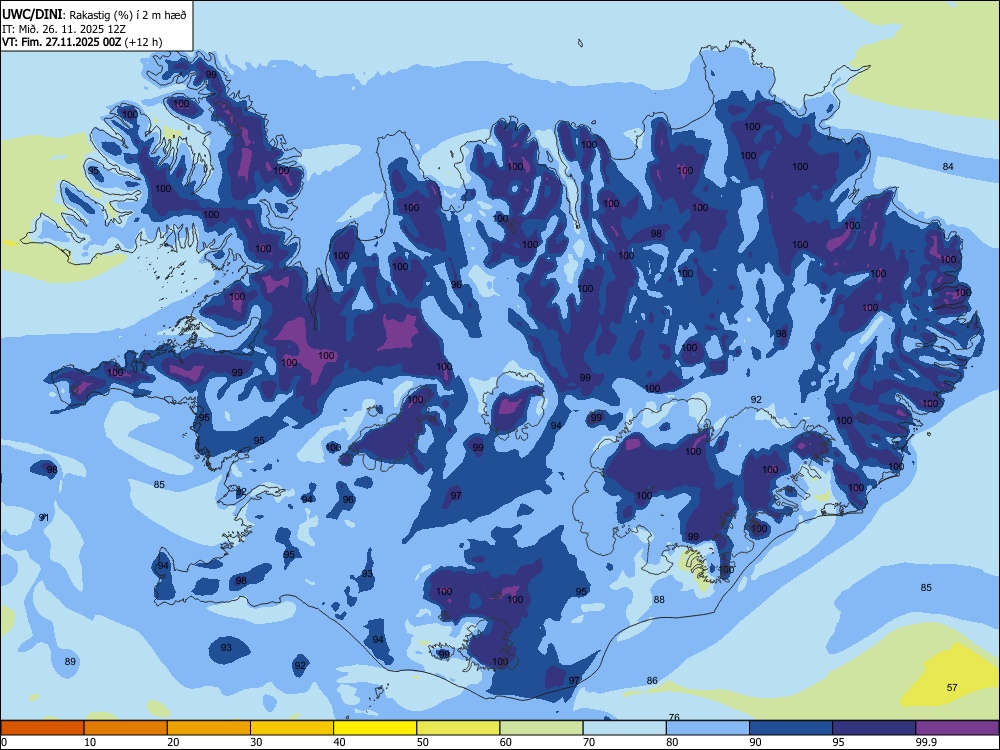Click the legend tick label '30'

(256, 742)
